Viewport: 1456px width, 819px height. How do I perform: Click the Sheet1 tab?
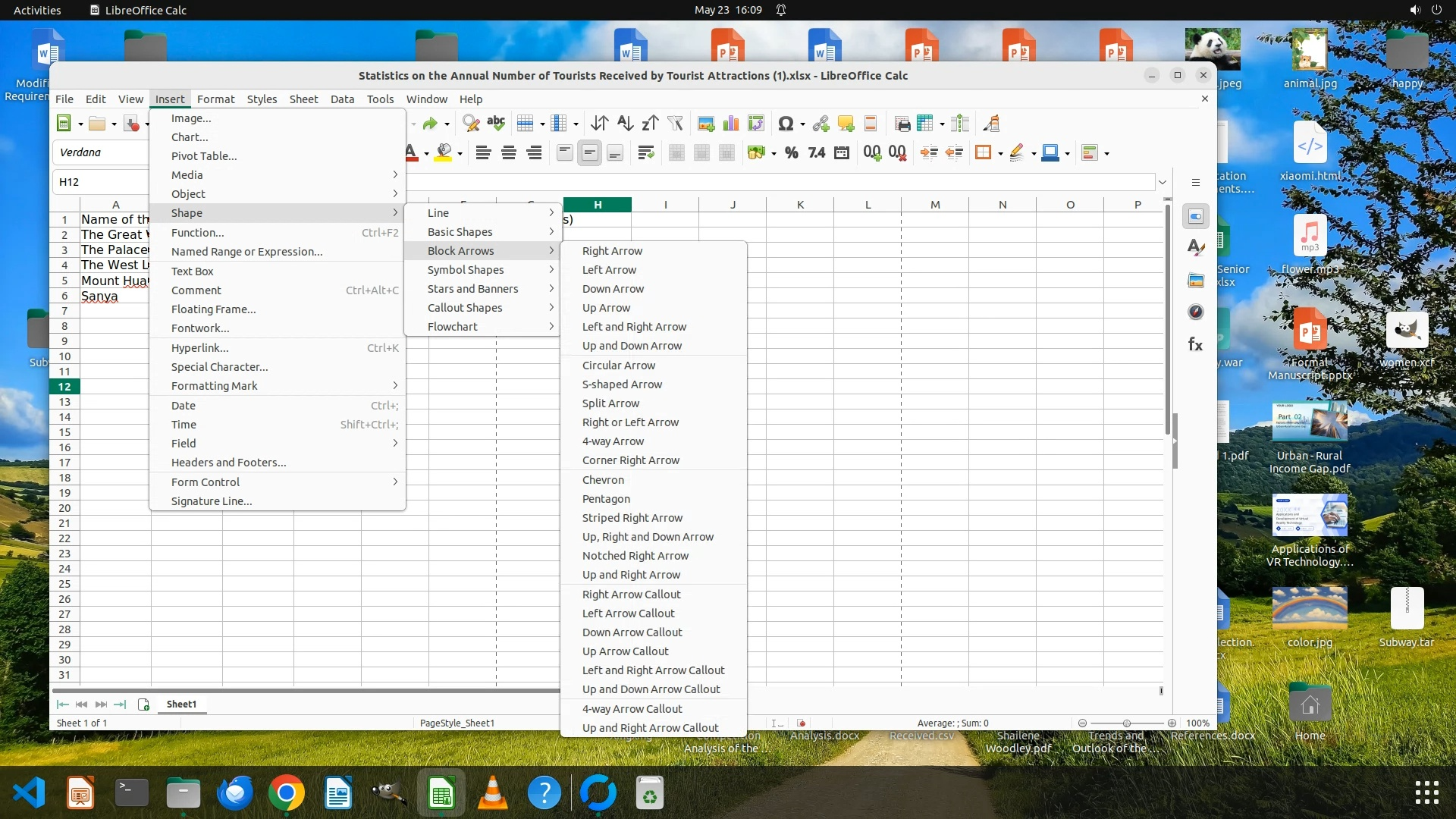click(181, 704)
